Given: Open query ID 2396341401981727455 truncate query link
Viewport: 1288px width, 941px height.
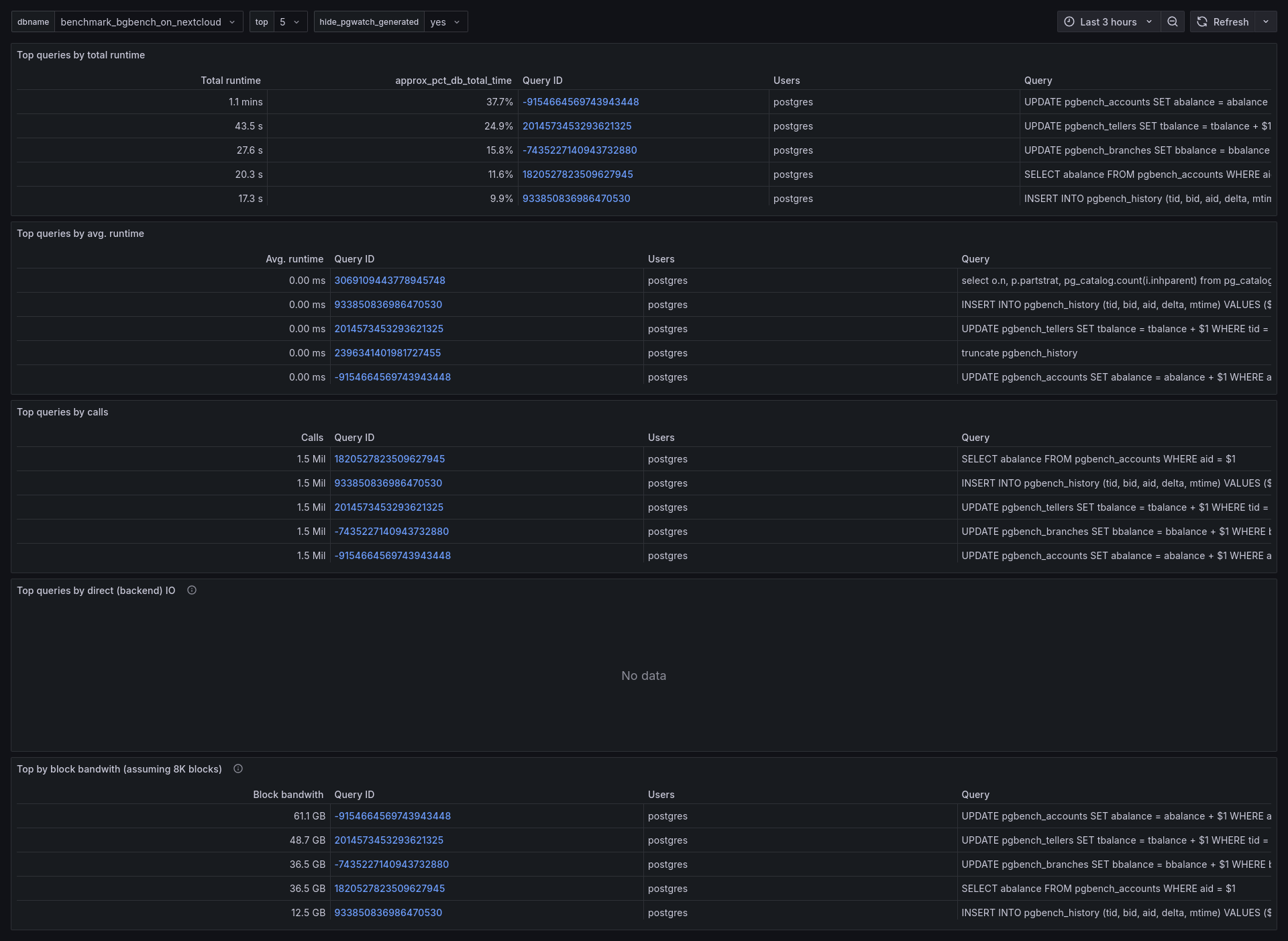Looking at the screenshot, I should click(387, 353).
